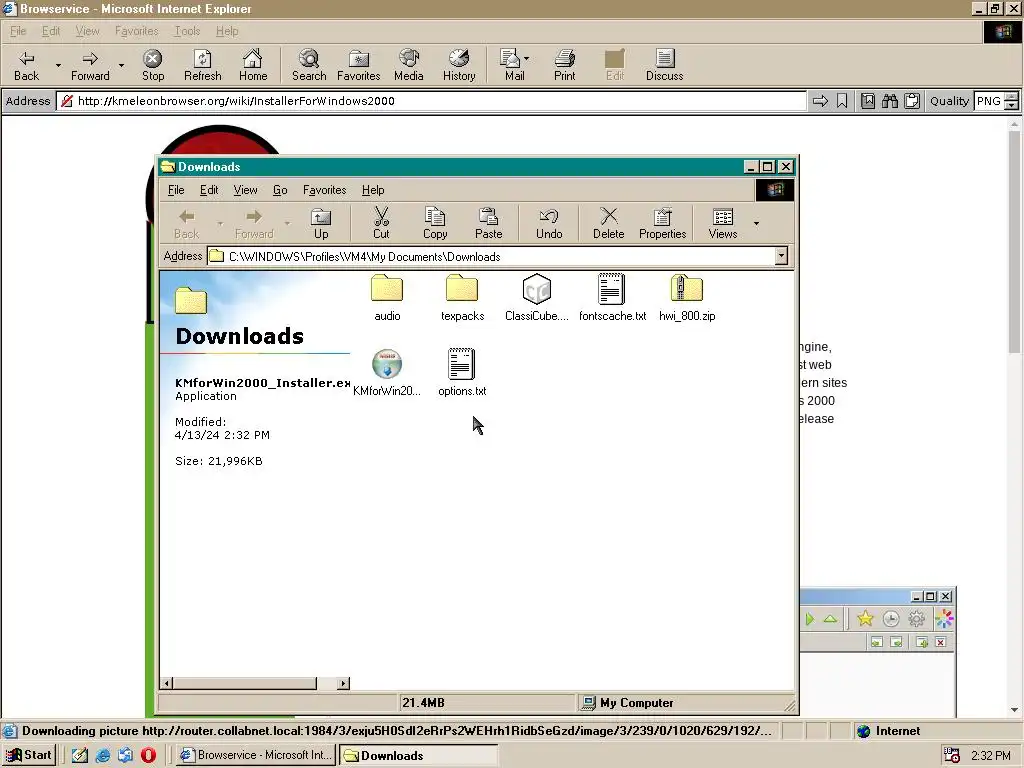
Task: Click Copy in the Downloads toolbar
Action: pyautogui.click(x=435, y=223)
